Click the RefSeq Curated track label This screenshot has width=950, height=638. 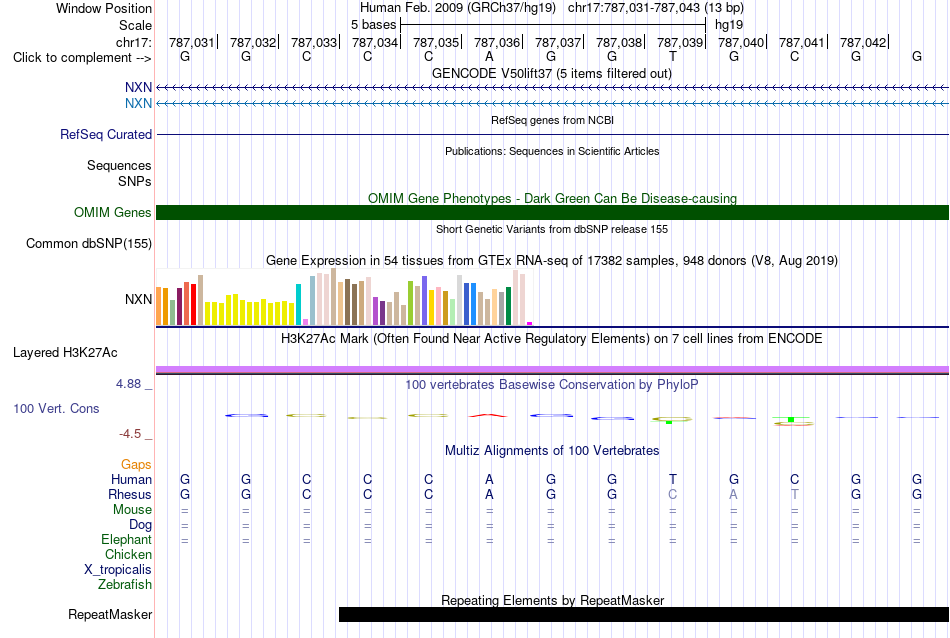point(106,135)
